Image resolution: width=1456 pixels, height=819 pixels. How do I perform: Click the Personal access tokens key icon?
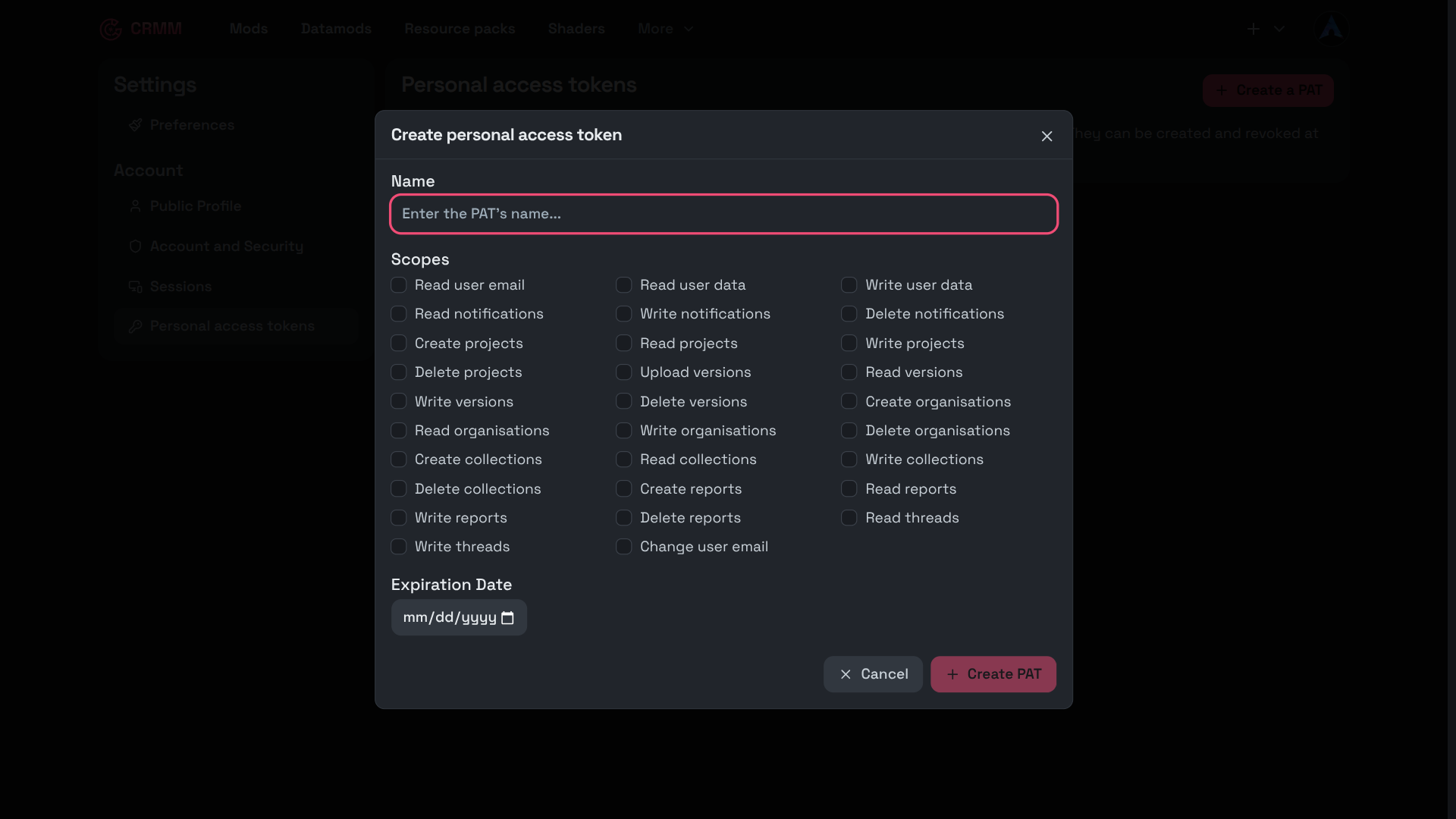pos(136,326)
